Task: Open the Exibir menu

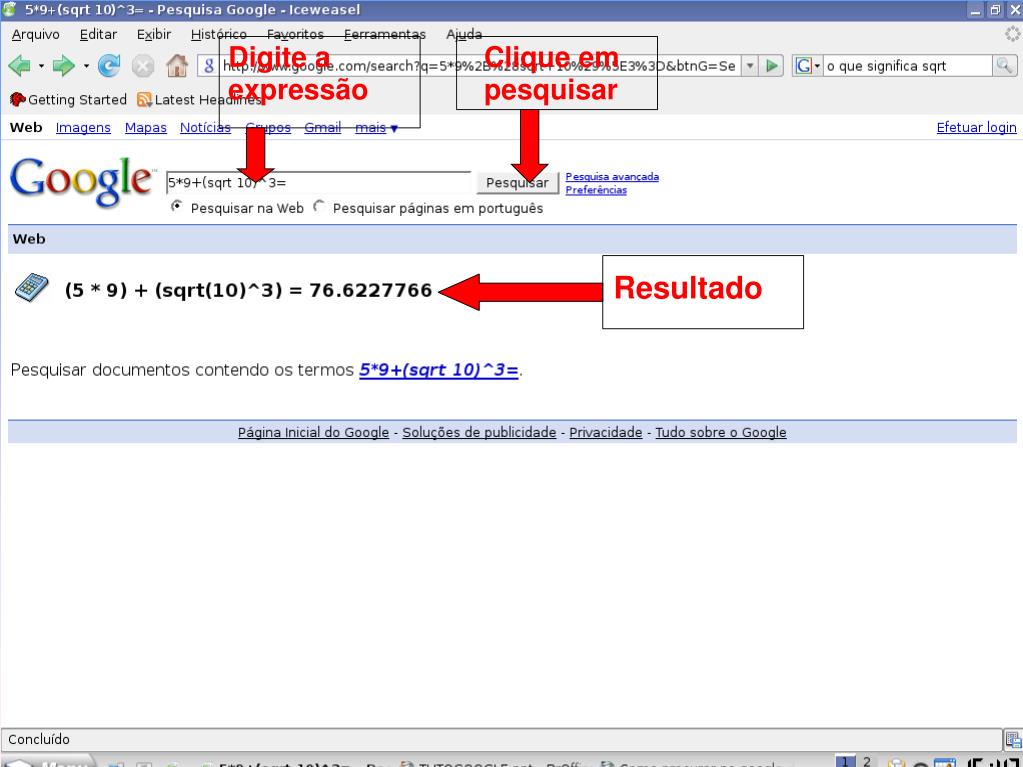Action: (x=154, y=35)
